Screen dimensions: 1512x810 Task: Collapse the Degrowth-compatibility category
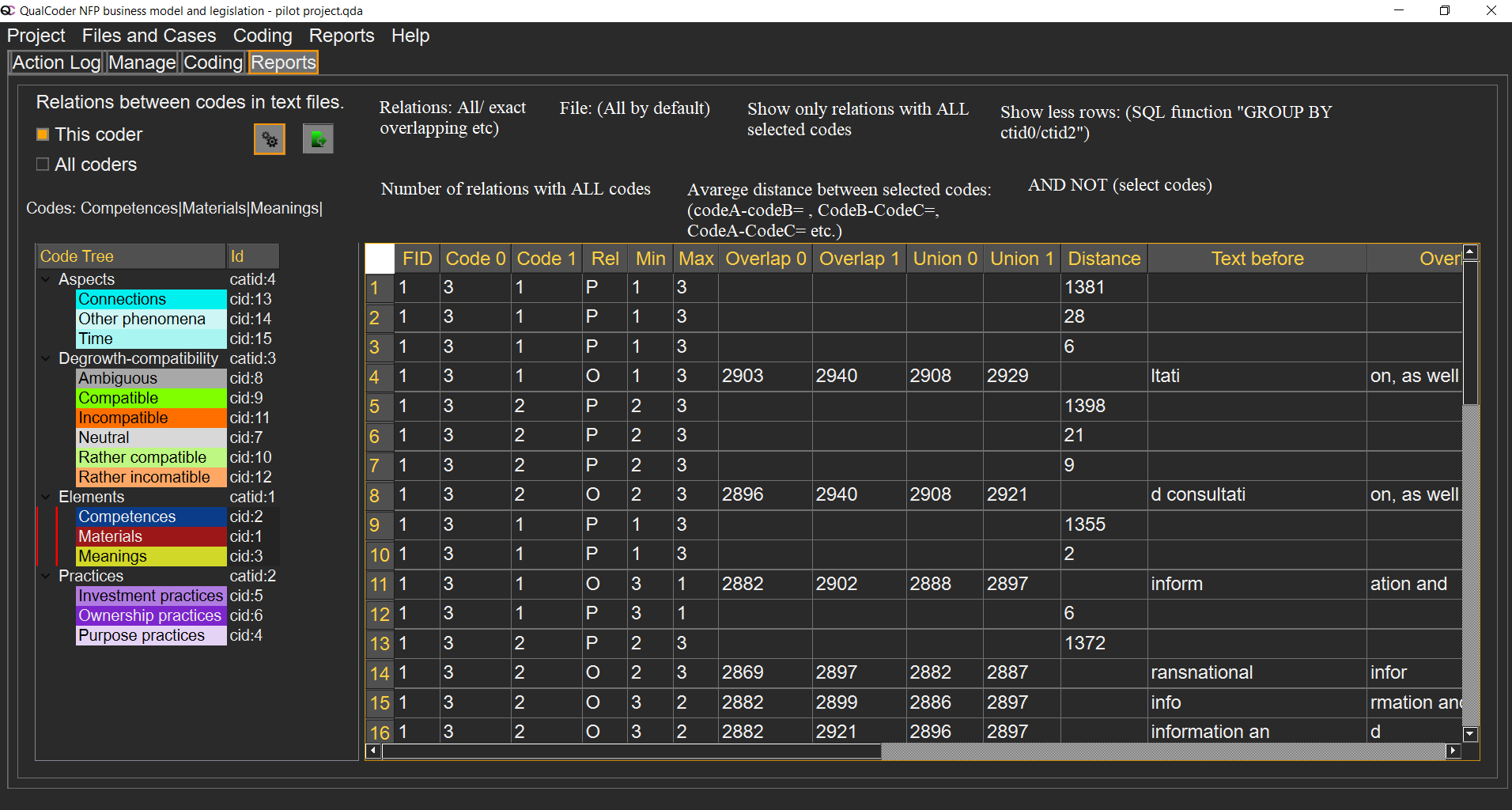tap(45, 358)
